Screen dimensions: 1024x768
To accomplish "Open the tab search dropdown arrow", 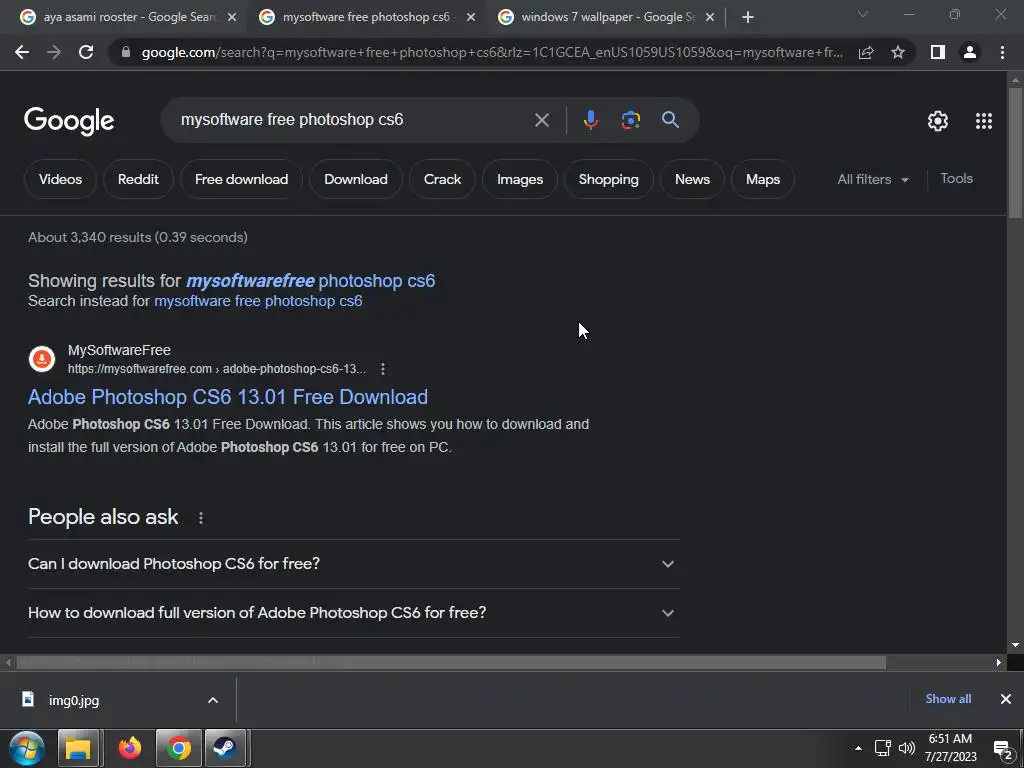I will [x=863, y=14].
